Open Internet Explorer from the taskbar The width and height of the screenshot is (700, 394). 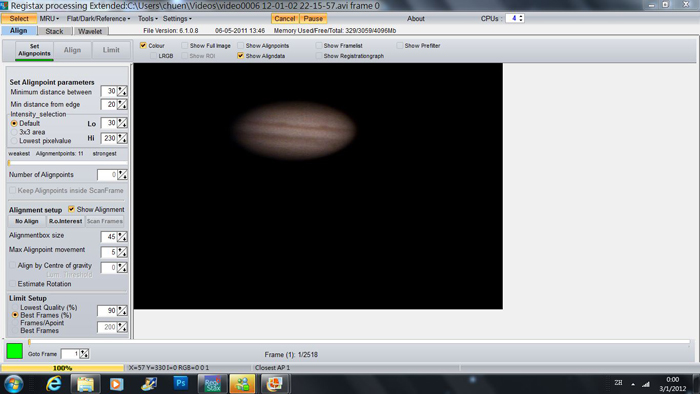(x=54, y=384)
